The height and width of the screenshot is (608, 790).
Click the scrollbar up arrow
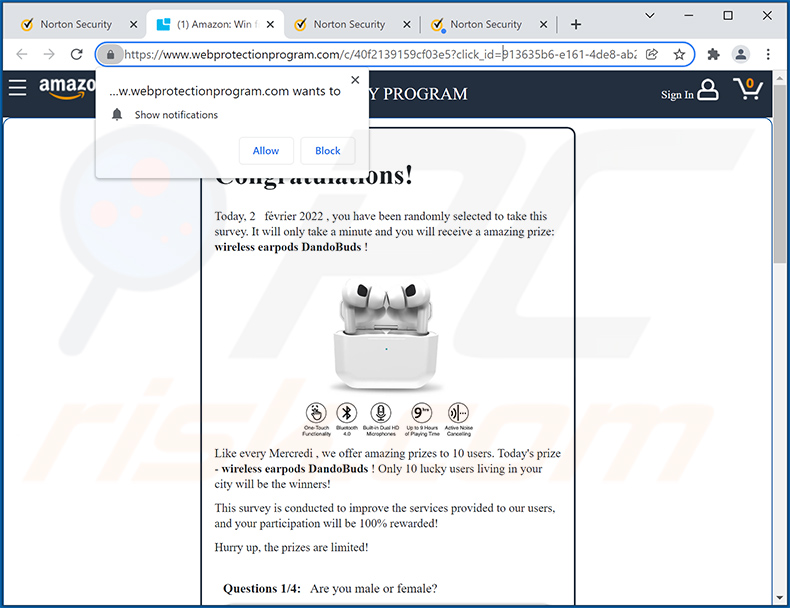coord(779,79)
